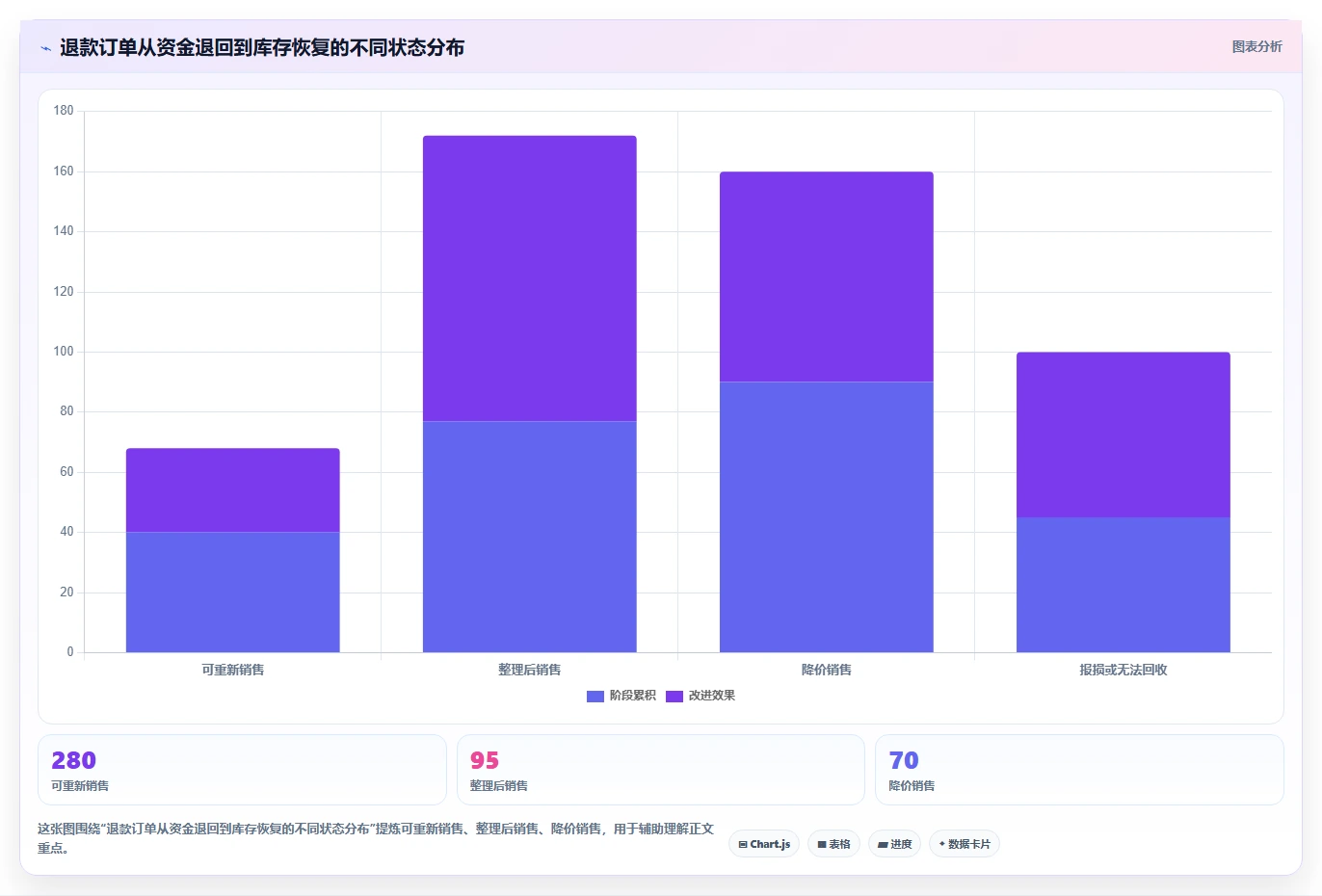Screen dimensions: 1322x896
Task: Click the 95 整理后销售 stat card
Action: click(661, 770)
